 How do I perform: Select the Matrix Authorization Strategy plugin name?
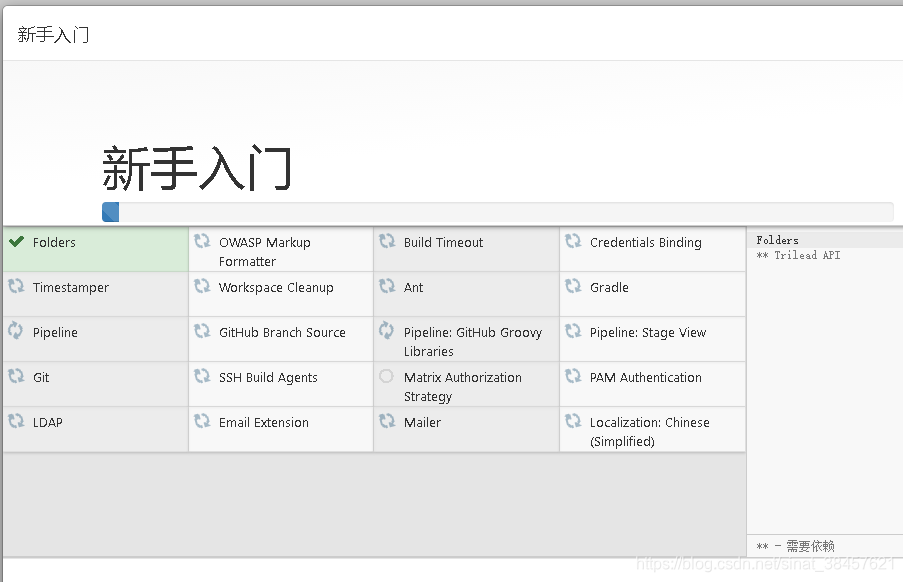coord(463,386)
